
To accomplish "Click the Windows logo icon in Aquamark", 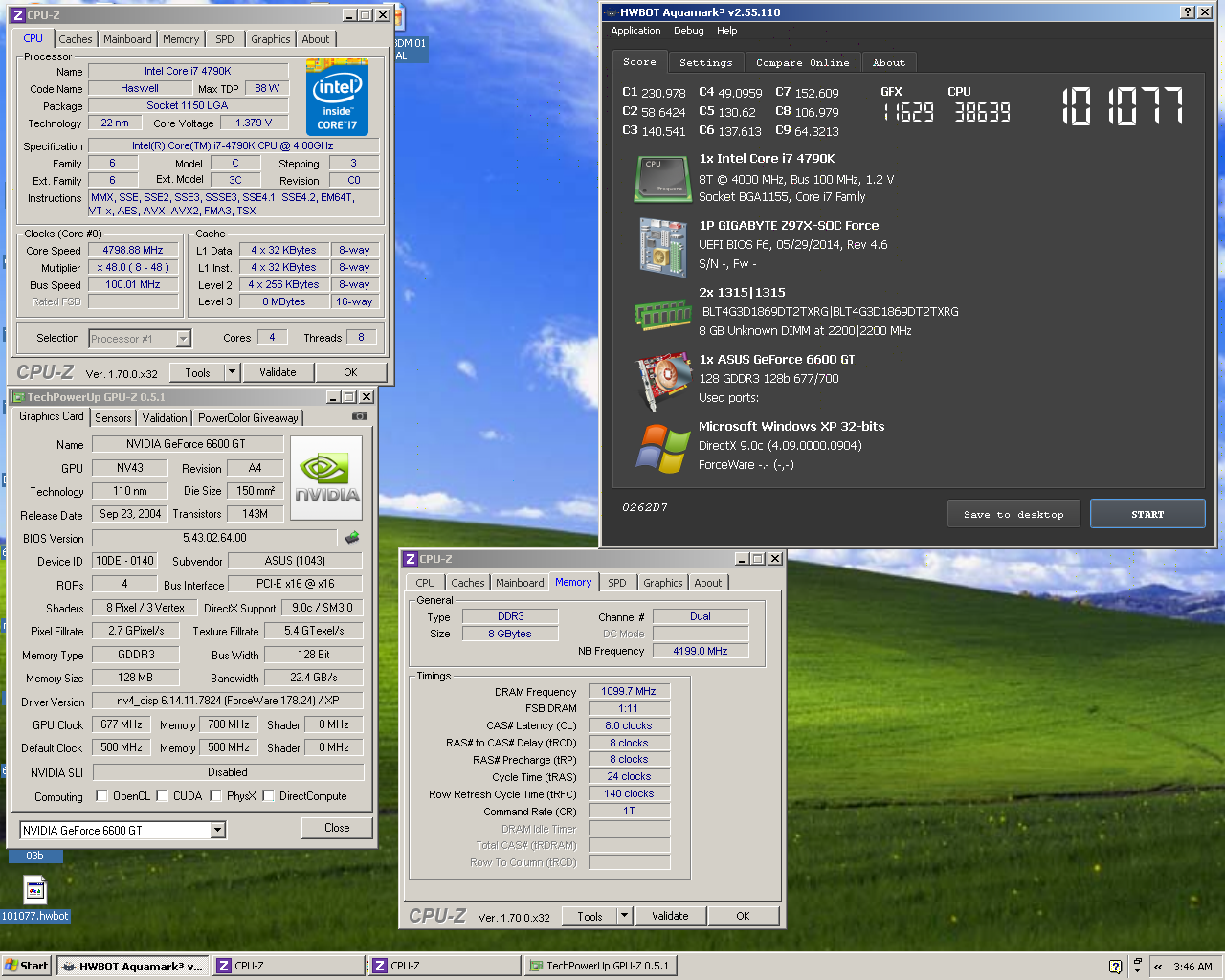I will (x=663, y=448).
